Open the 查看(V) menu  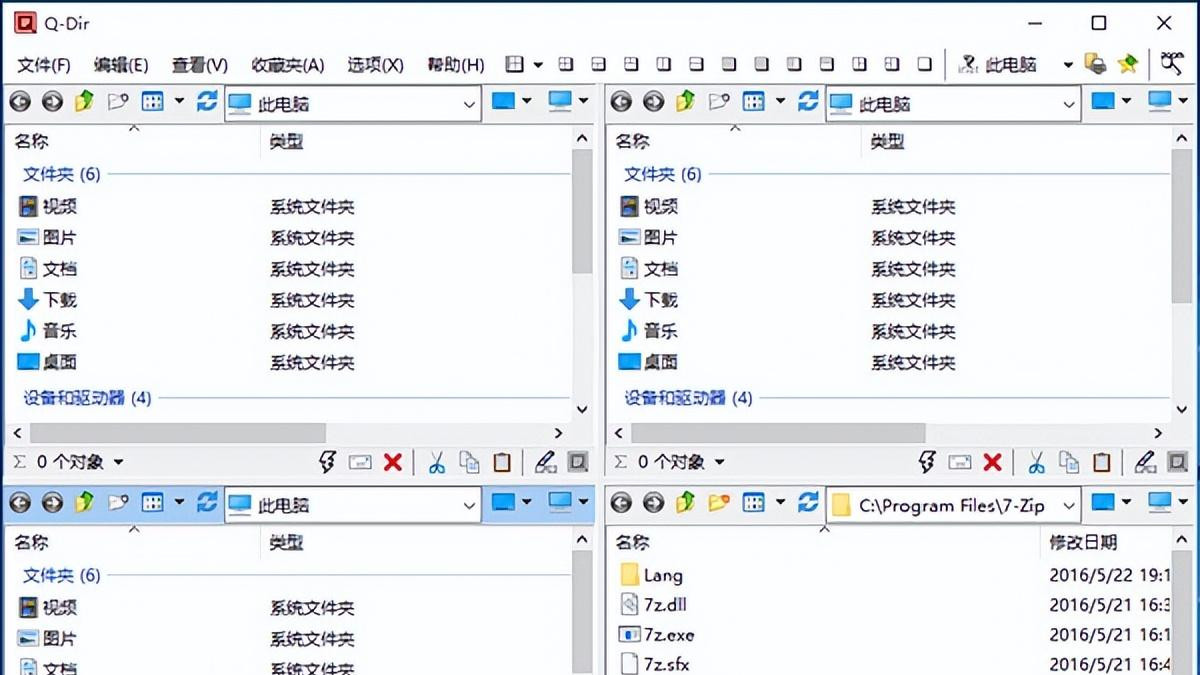[x=198, y=64]
